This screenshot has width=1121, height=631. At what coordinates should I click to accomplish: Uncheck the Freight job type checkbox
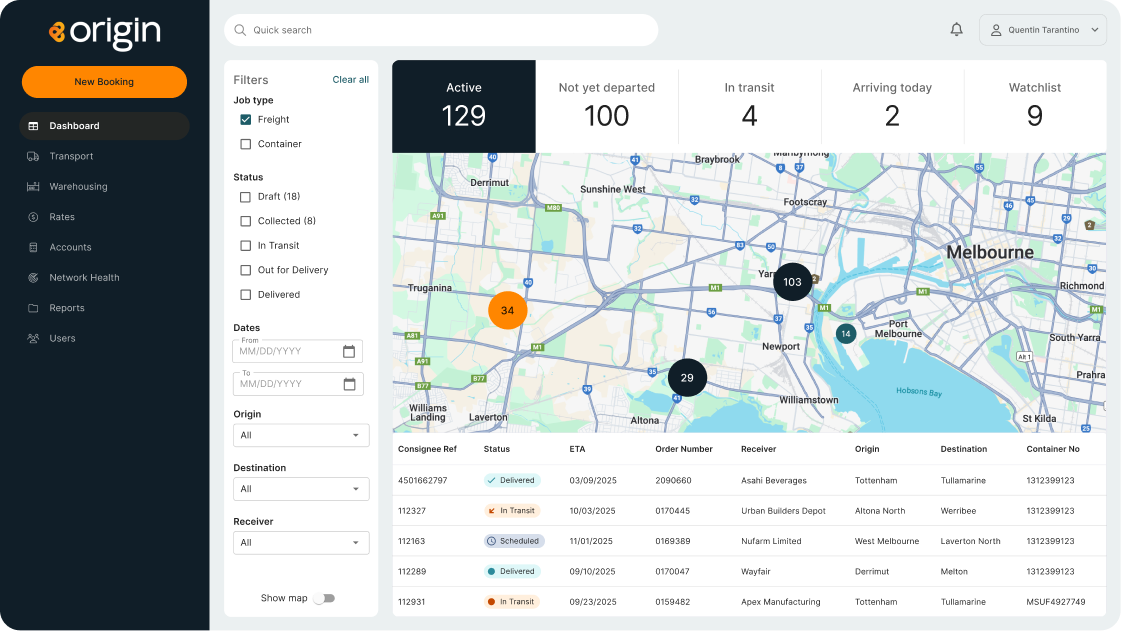point(246,119)
